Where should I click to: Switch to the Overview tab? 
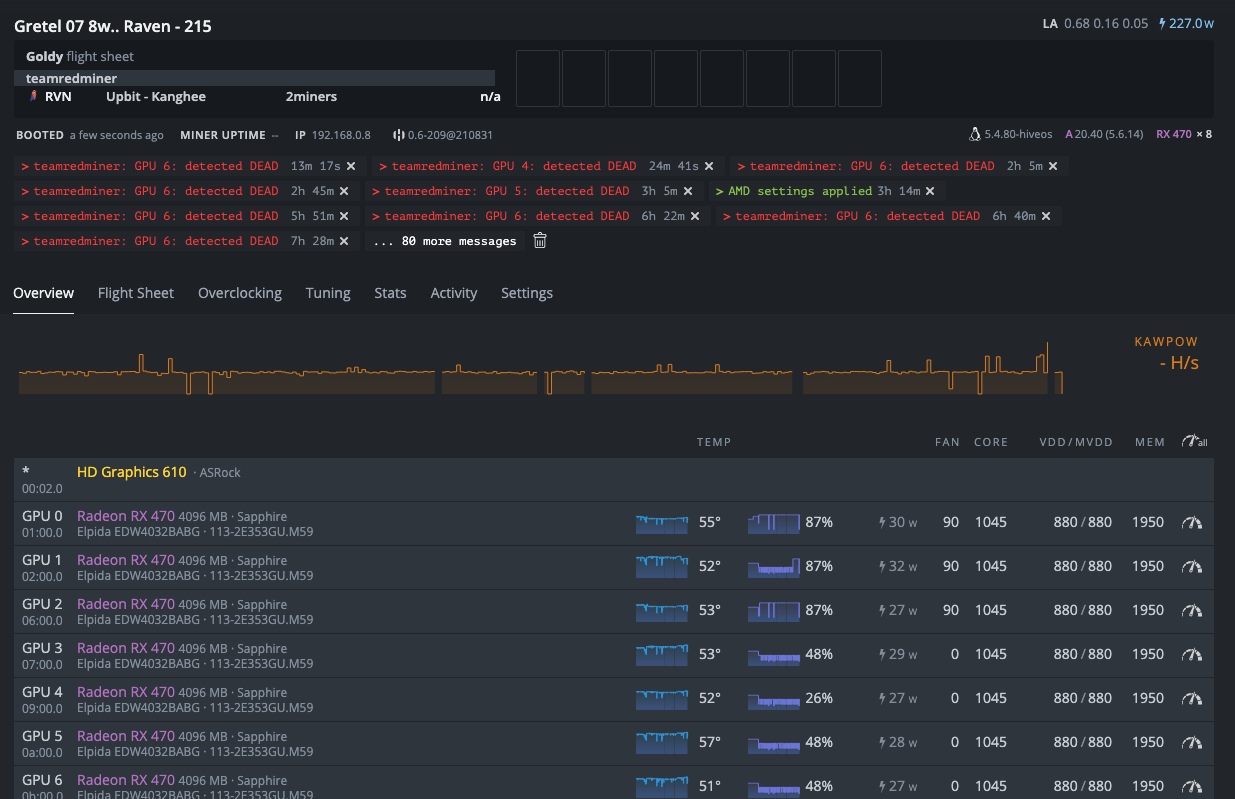tap(44, 293)
